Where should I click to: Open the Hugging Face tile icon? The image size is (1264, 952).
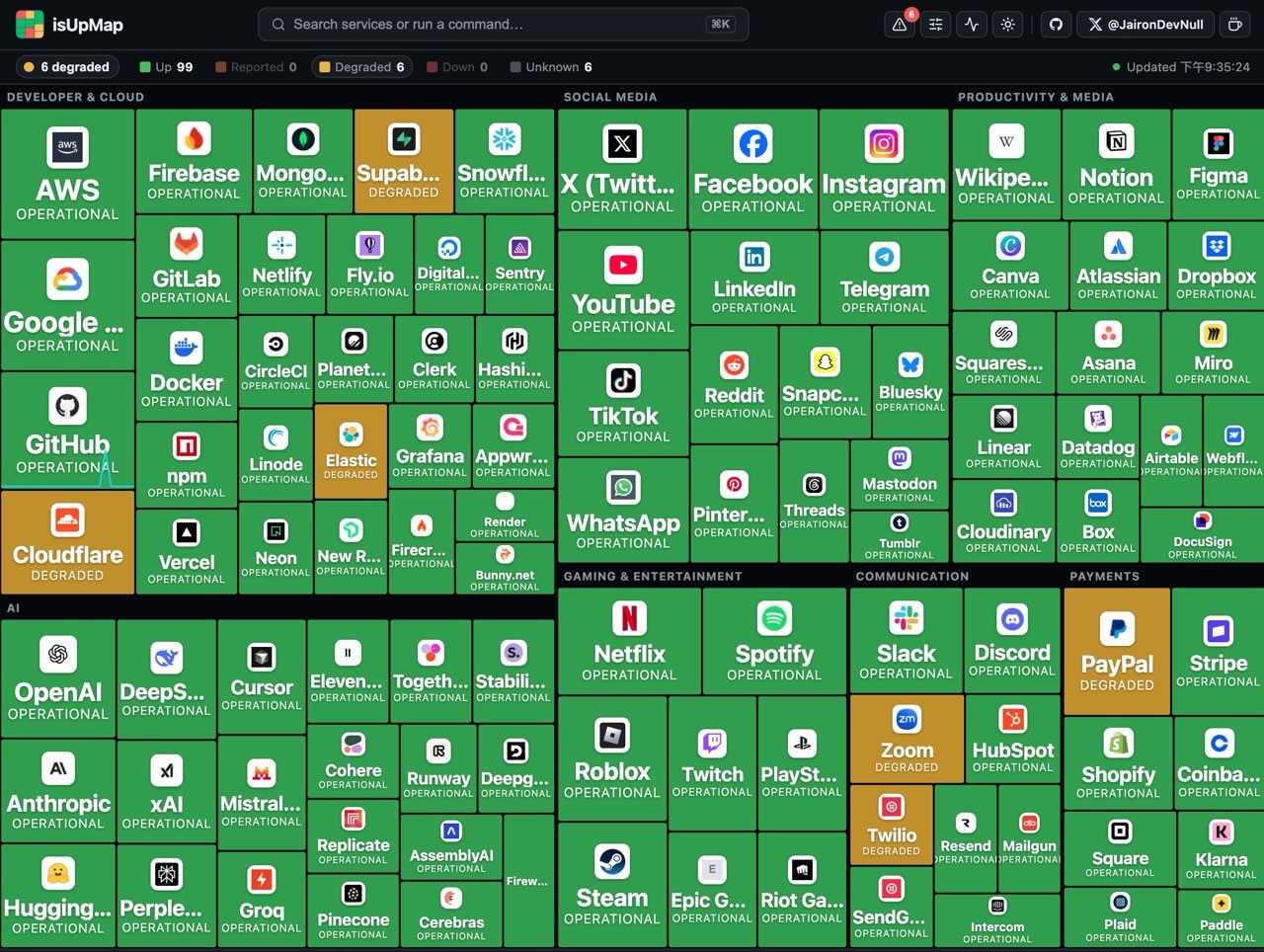58,874
